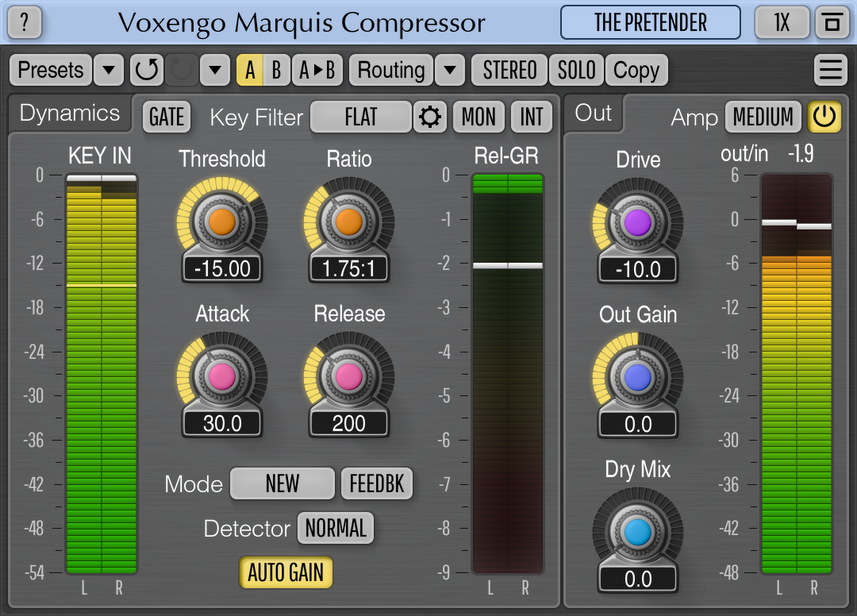857x616 pixels.
Task: Select the Out tab
Action: coord(593,114)
